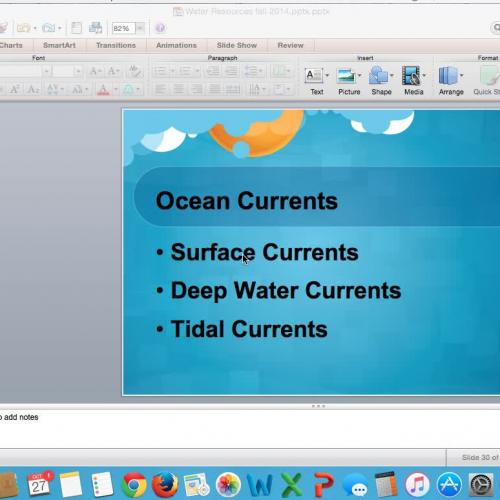Launch Microsoft Word from the Dock
The image size is (500, 500).
pyautogui.click(x=260, y=485)
